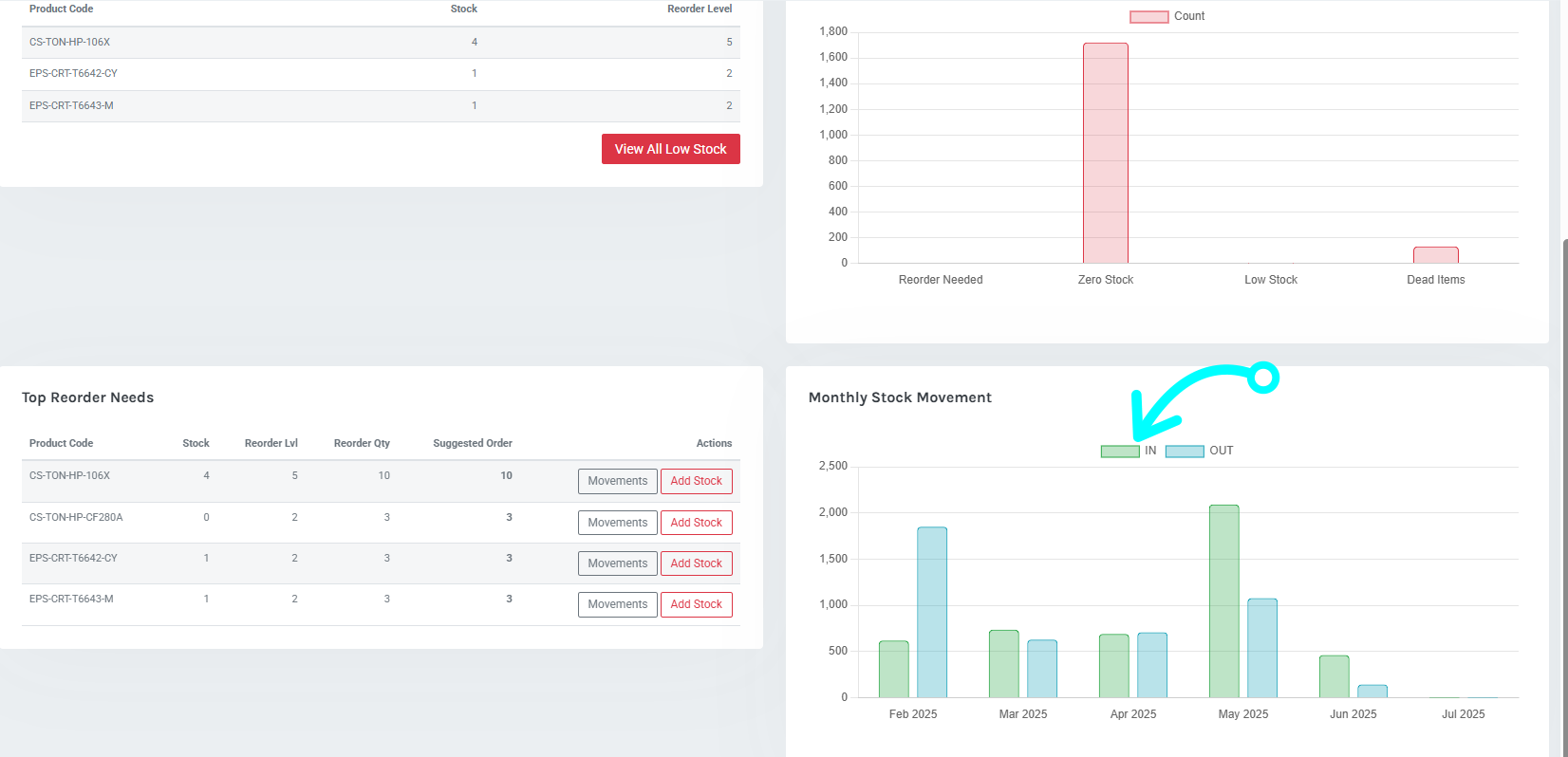Image resolution: width=1568 pixels, height=757 pixels.
Task: Click the Feb 2025 blue OUT bar
Action: pos(931,612)
